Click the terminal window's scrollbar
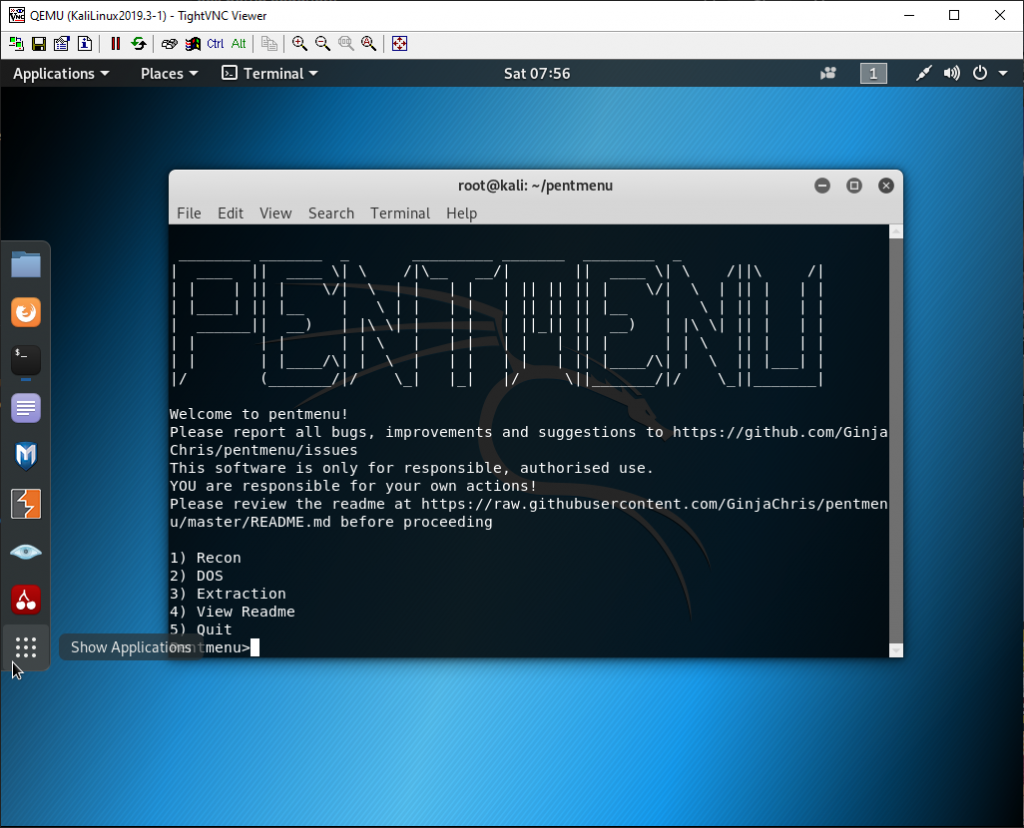Viewport: 1024px width, 828px height. (x=895, y=440)
